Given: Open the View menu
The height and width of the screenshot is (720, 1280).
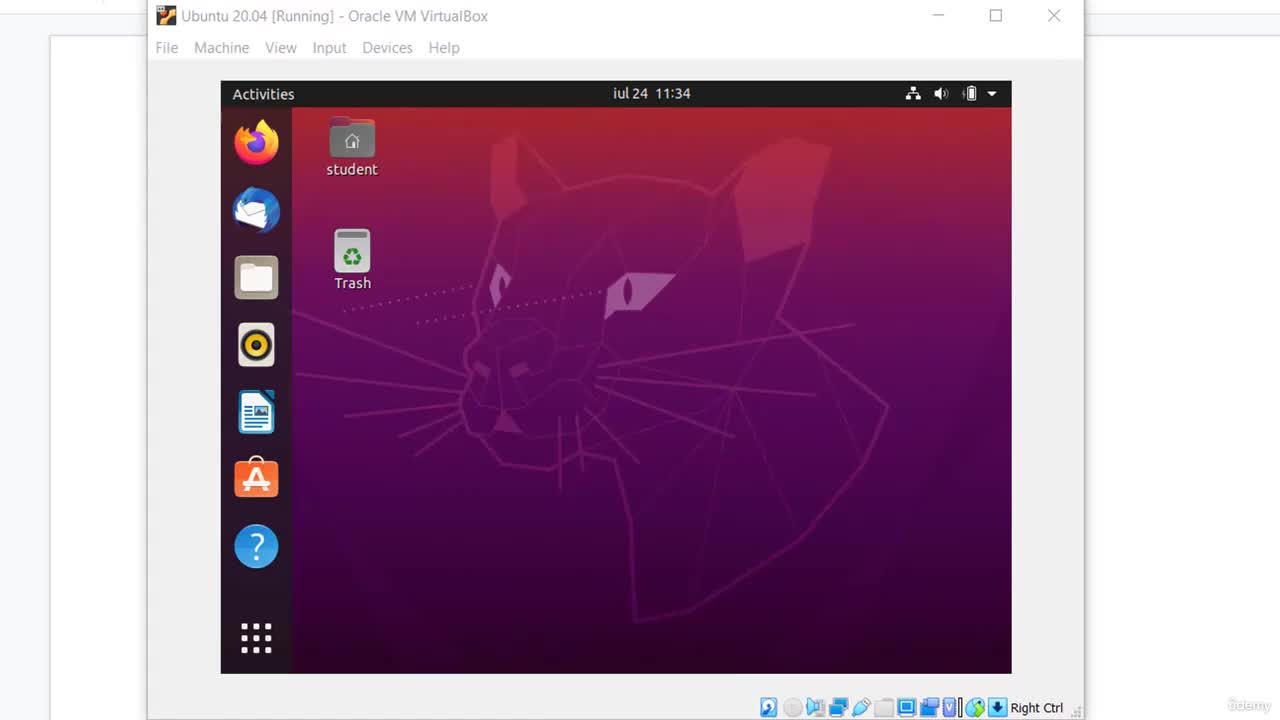Looking at the screenshot, I should 281,48.
